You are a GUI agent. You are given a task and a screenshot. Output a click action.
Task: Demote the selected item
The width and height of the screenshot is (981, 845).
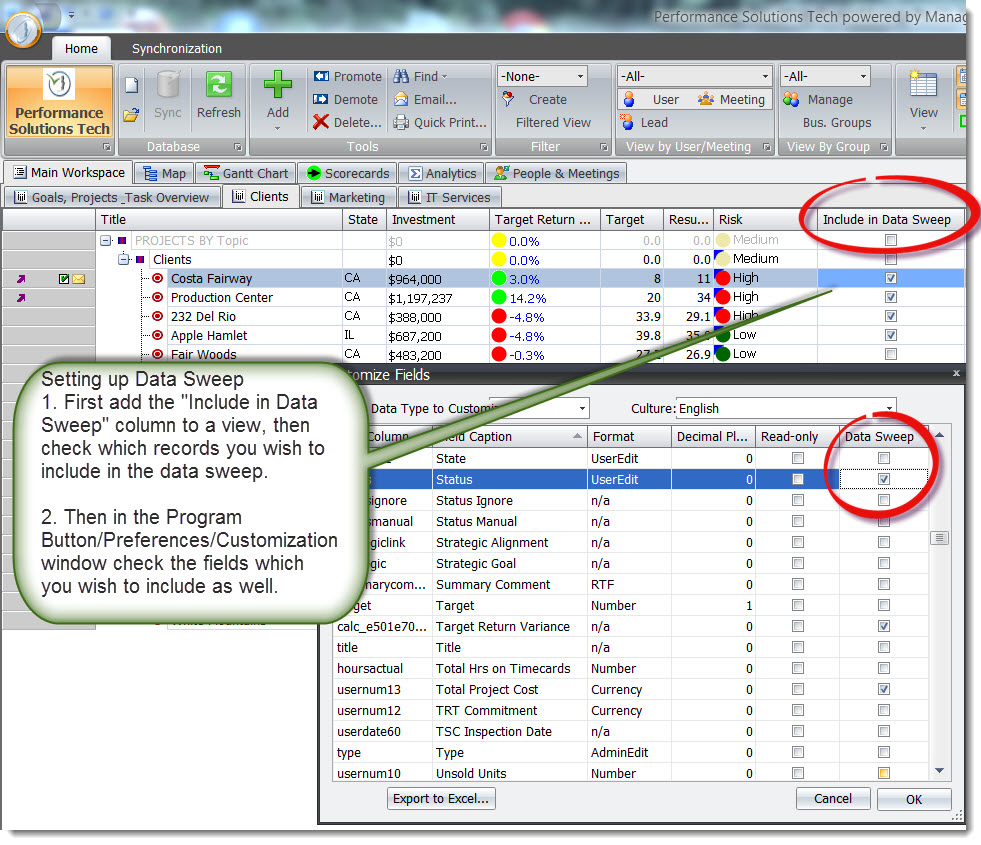point(345,99)
